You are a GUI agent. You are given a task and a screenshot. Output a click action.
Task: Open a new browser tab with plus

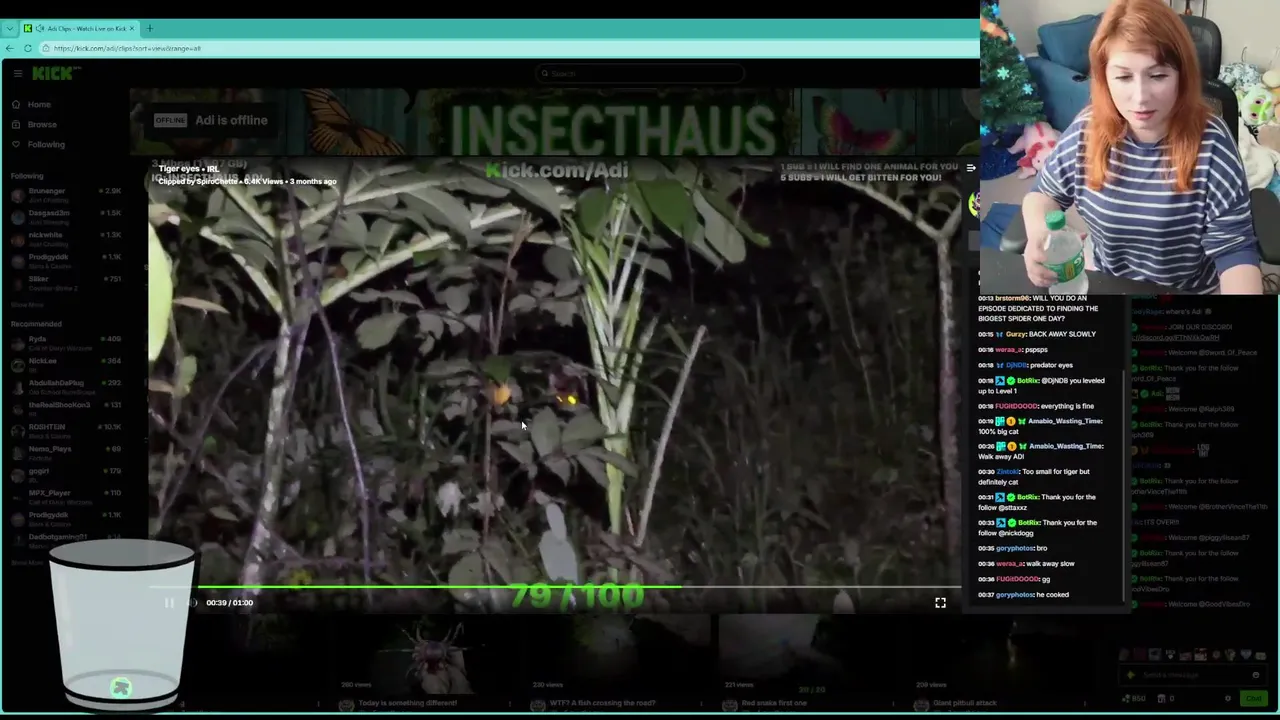(x=149, y=28)
